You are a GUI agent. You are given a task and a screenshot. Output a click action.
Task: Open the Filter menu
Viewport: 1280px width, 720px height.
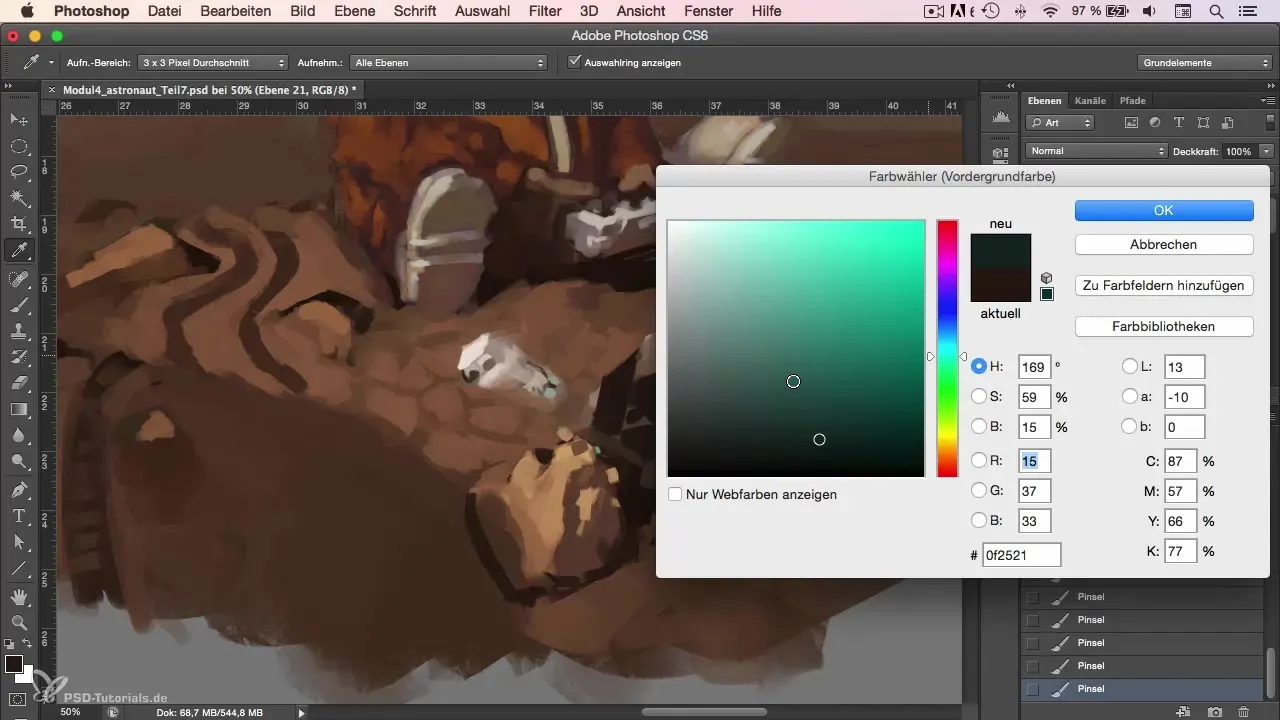[544, 11]
